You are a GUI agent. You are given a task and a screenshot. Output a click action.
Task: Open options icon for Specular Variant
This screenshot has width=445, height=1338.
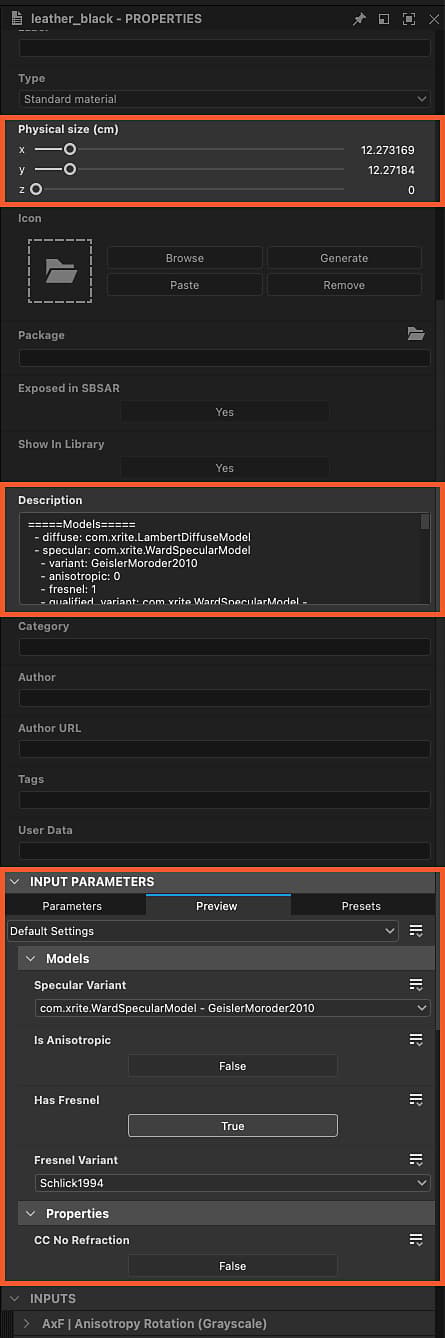(x=416, y=985)
